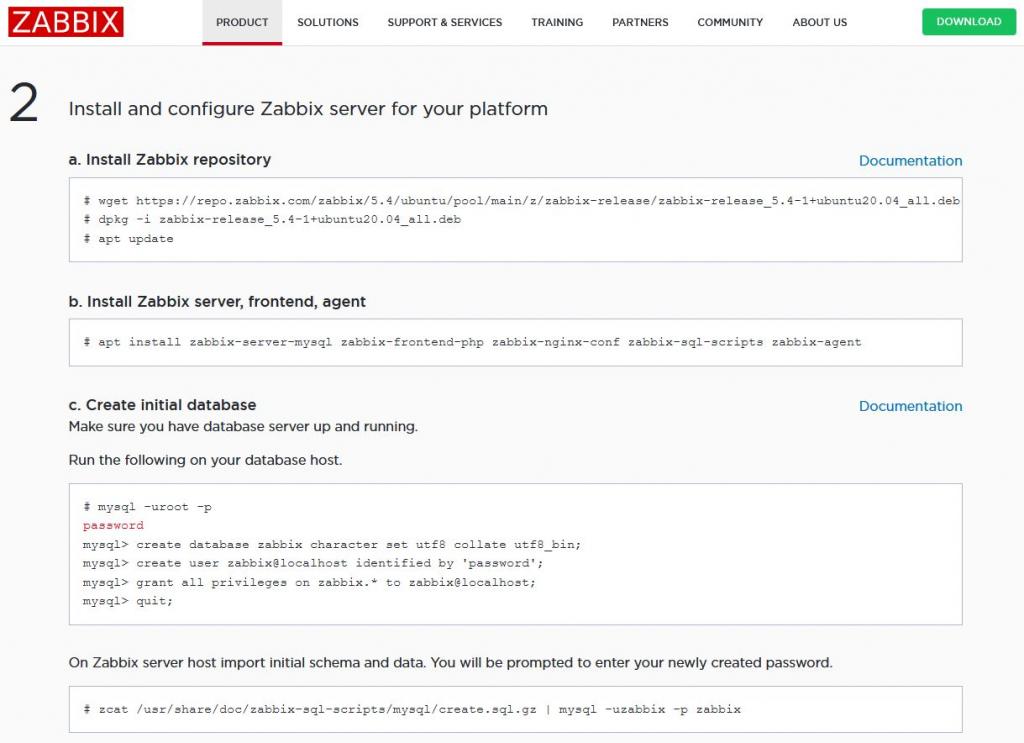Open the PRODUCT menu
Screen dimensions: 1024x743
(x=242, y=22)
